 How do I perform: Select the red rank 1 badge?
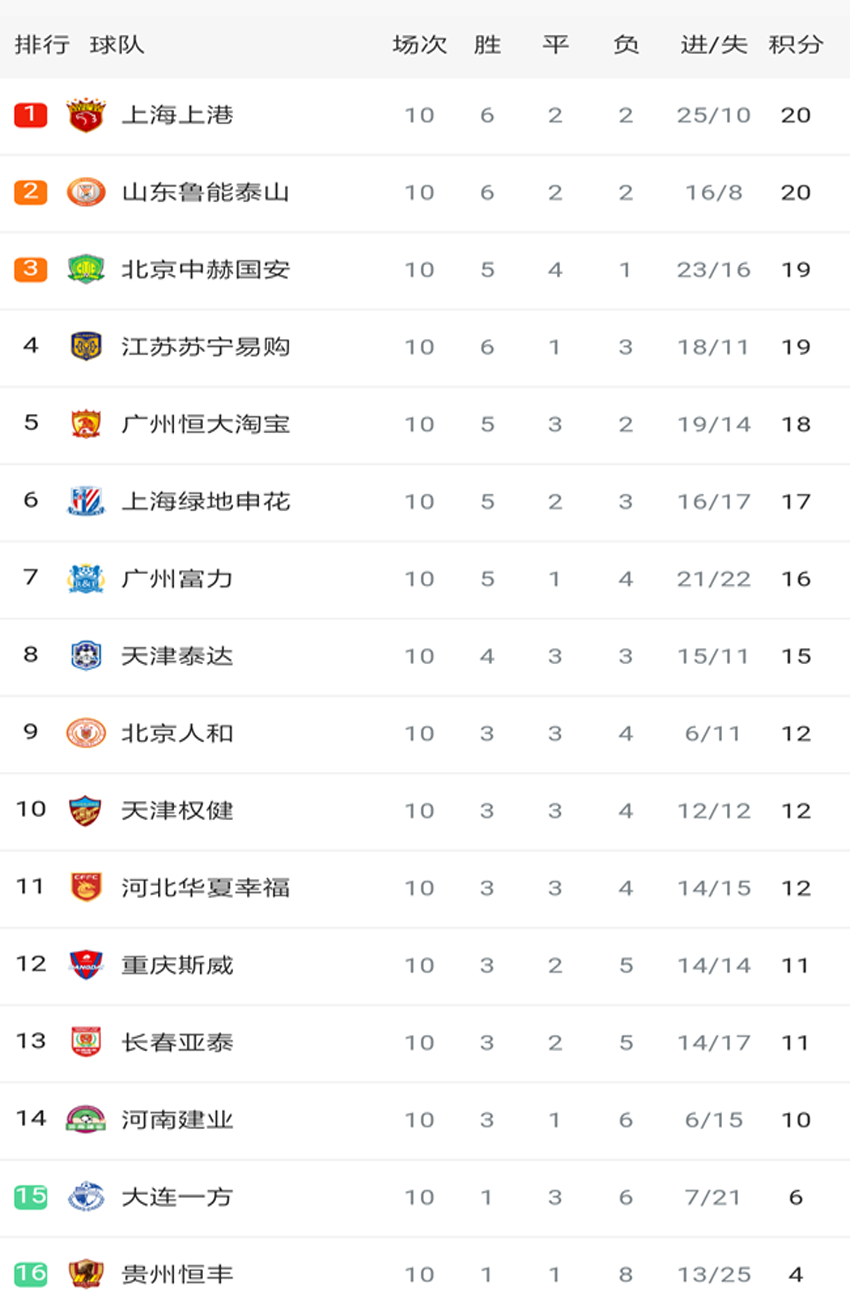click(x=31, y=114)
